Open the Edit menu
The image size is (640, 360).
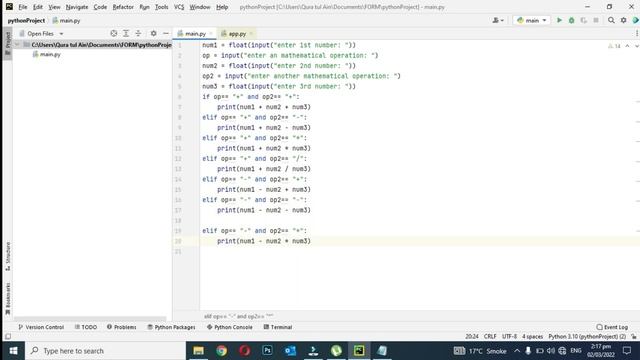(38, 7)
